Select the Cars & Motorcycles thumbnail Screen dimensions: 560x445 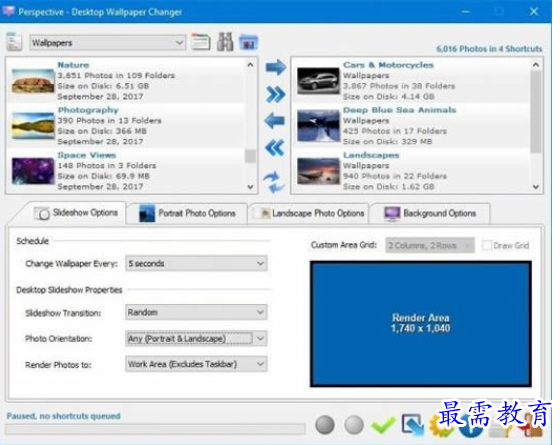[319, 81]
